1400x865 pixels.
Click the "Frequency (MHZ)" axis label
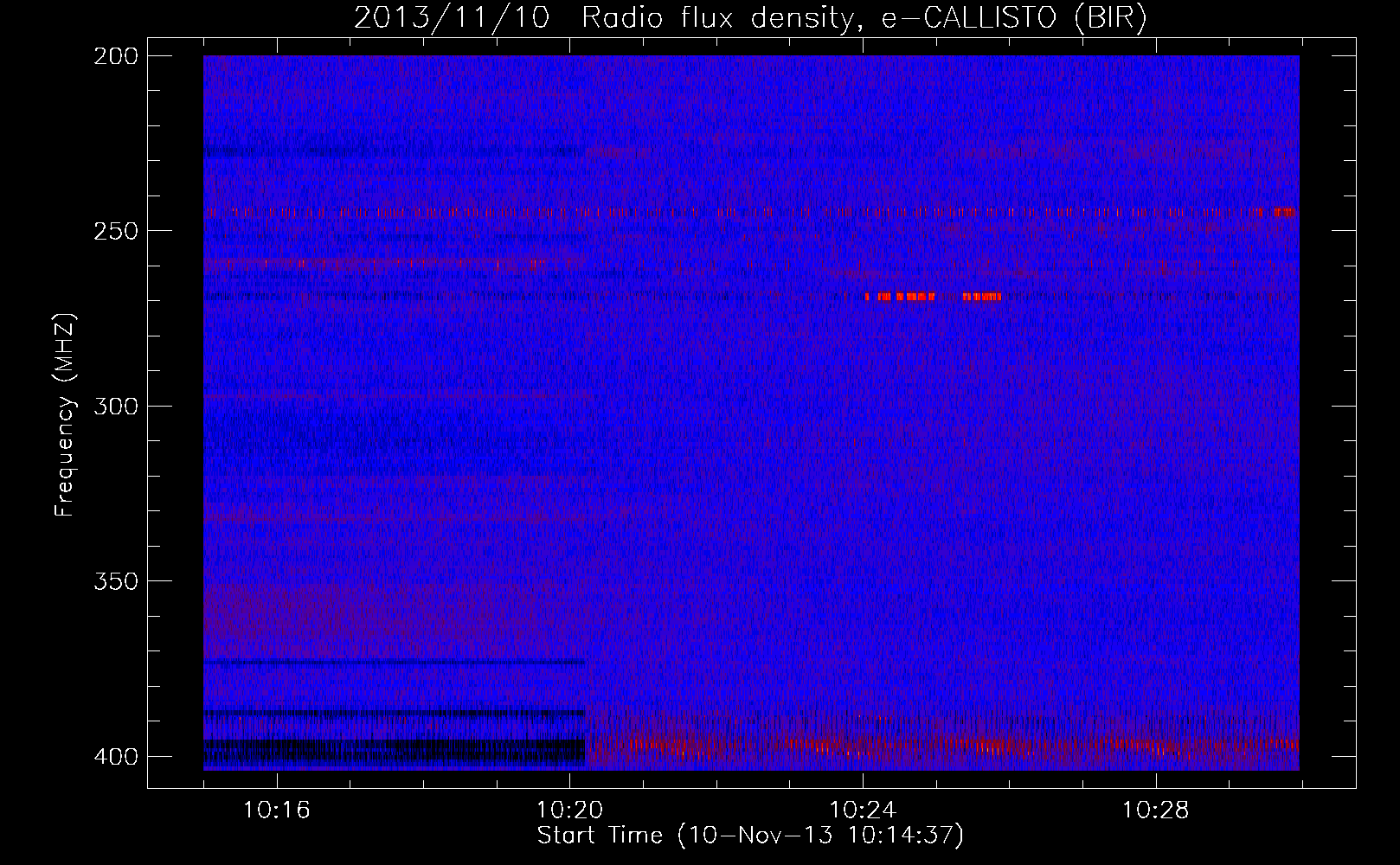65,415
